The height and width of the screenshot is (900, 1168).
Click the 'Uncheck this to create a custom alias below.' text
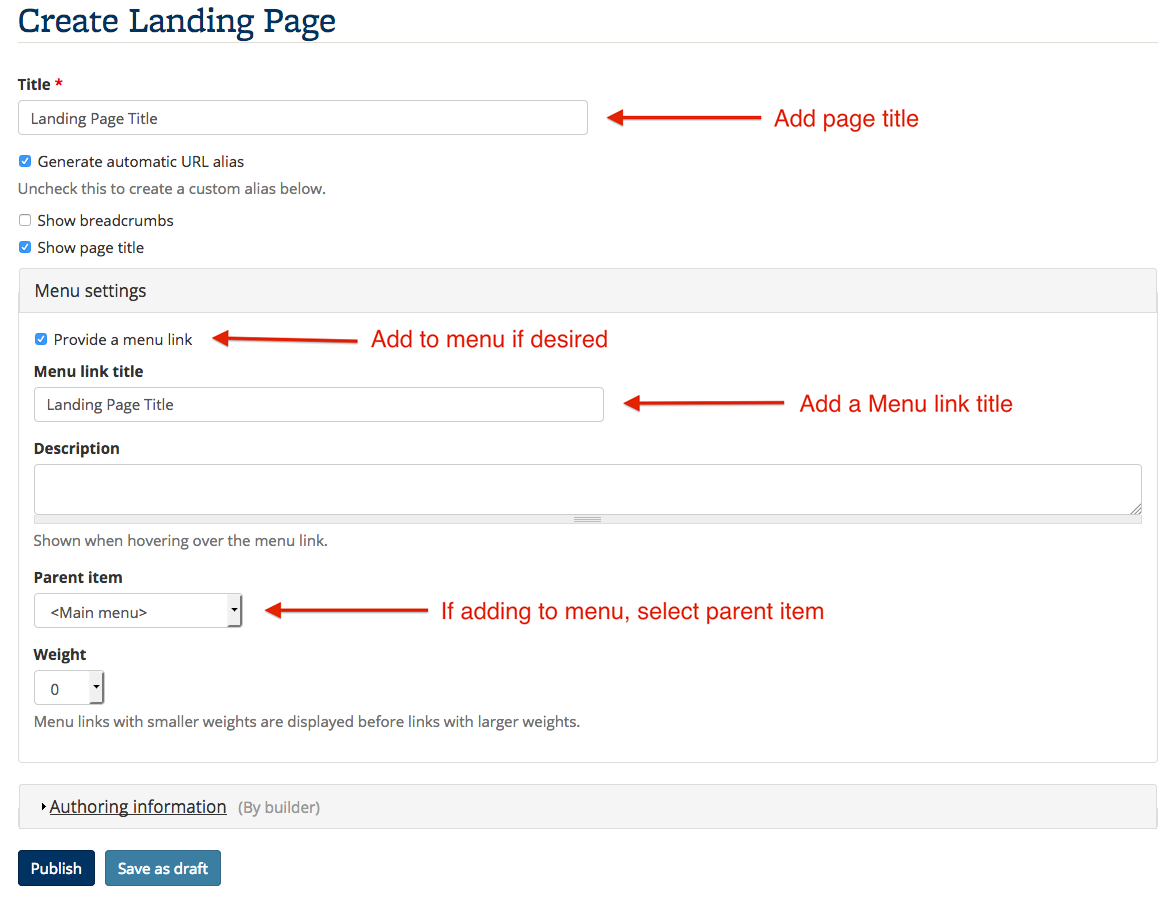tap(172, 188)
